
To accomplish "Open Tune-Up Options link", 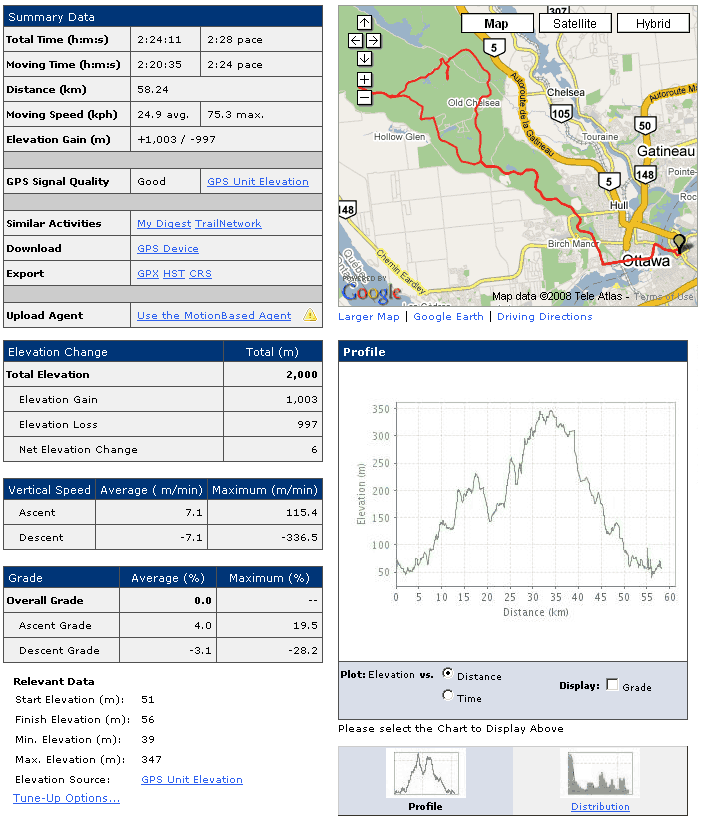I will point(67,798).
